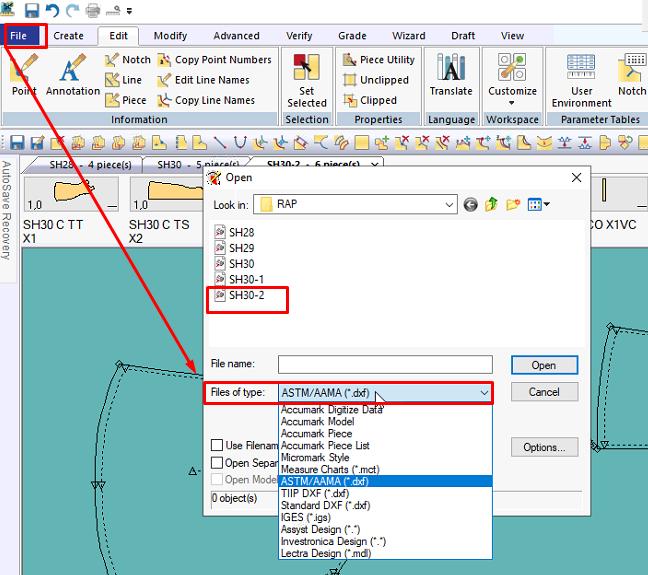Click the Undo arrow icon
Image resolution: width=648 pixels, height=575 pixels.
point(52,10)
